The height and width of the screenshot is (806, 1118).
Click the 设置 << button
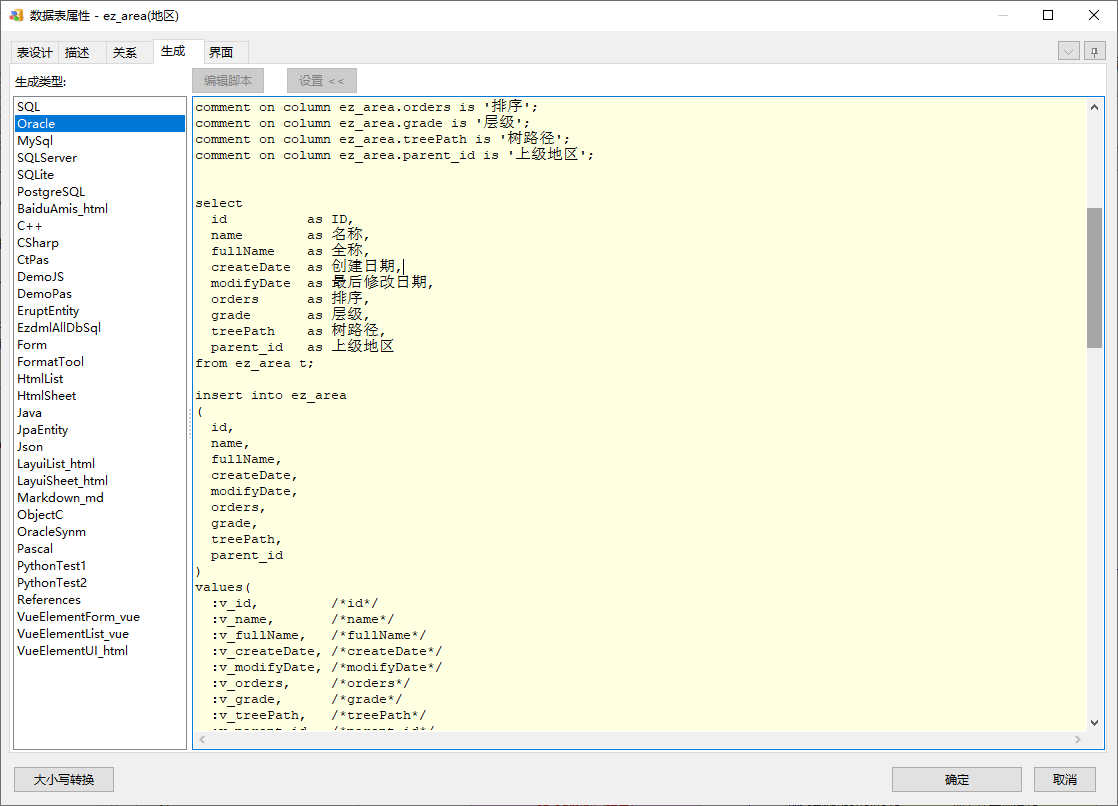[x=322, y=81]
